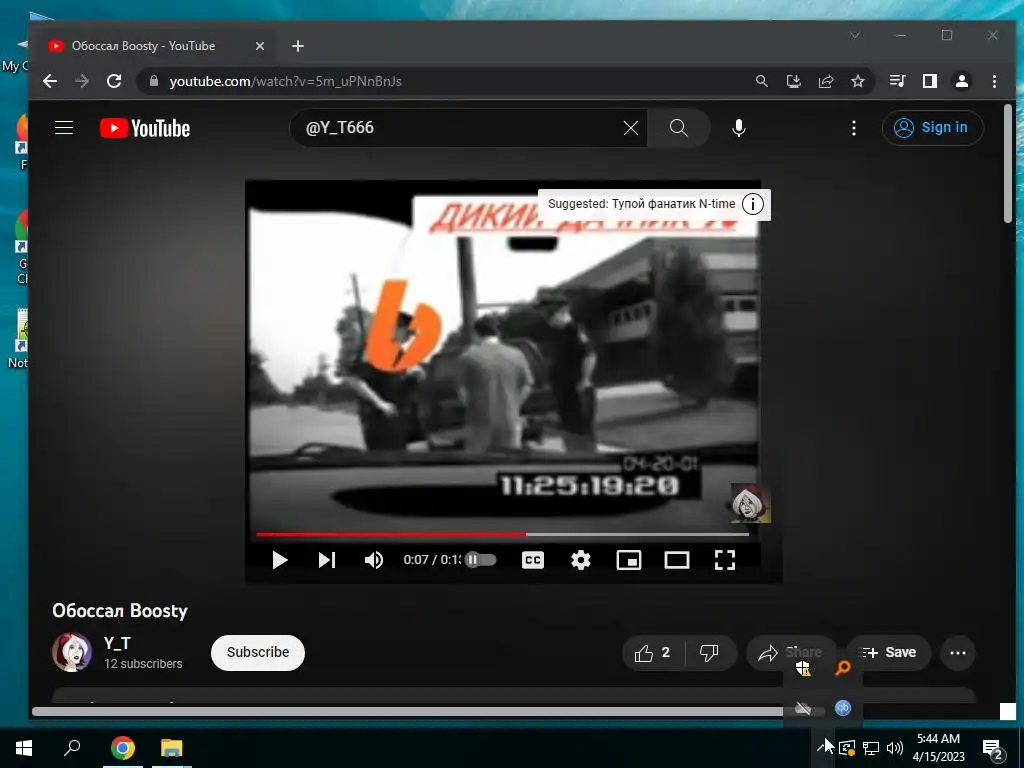Viewport: 1024px width, 768px height.
Task: Share the video
Action: click(790, 652)
